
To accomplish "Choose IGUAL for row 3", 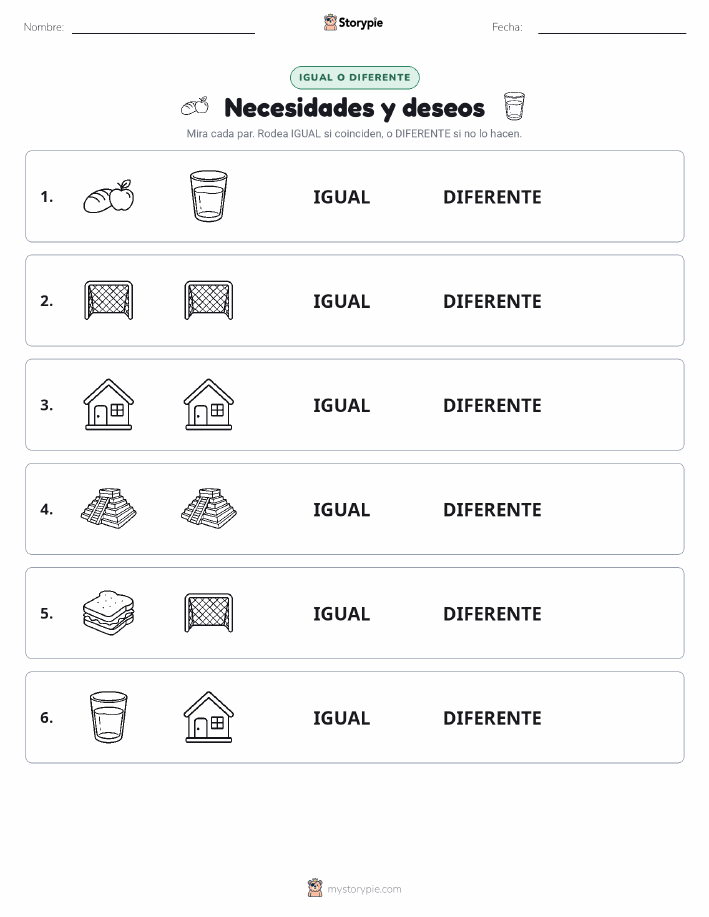I will pos(342,405).
